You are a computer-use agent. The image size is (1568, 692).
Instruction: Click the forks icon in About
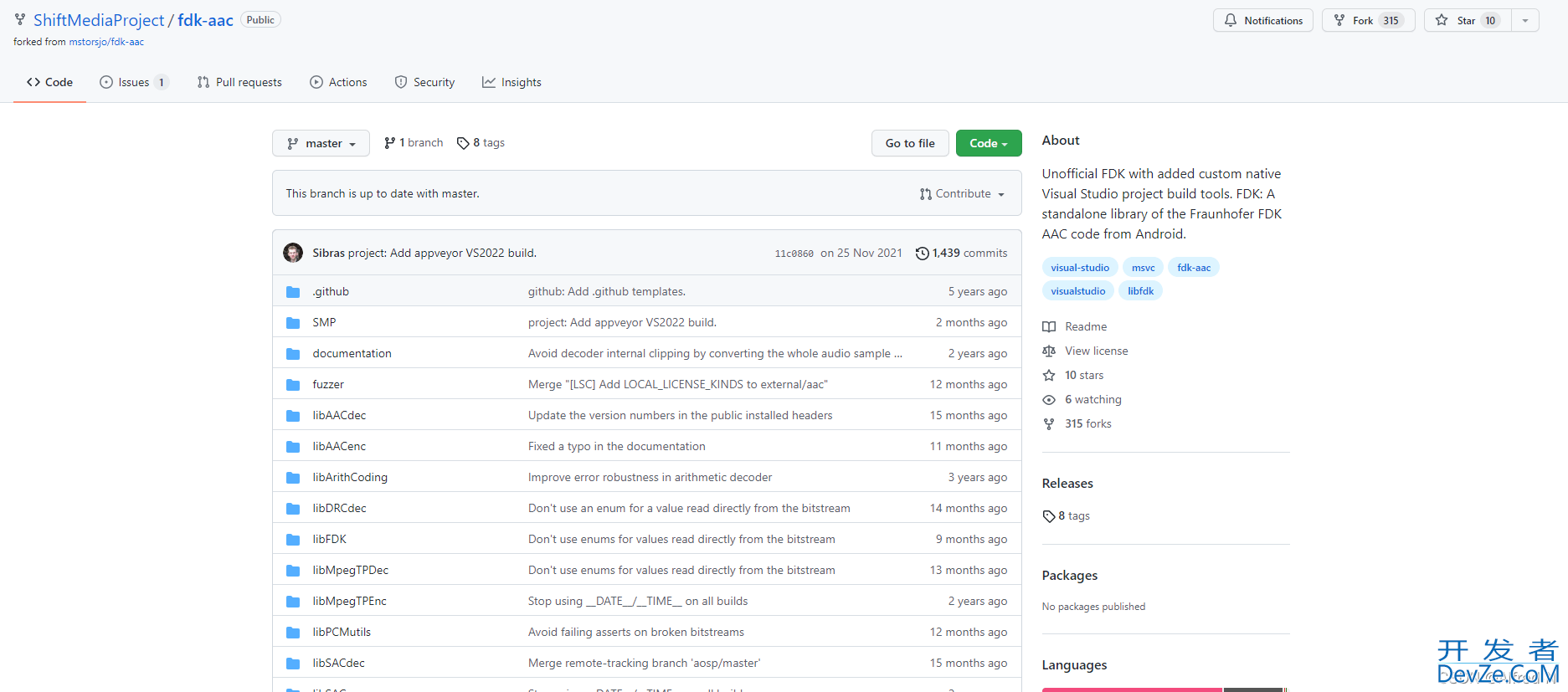(x=1049, y=424)
